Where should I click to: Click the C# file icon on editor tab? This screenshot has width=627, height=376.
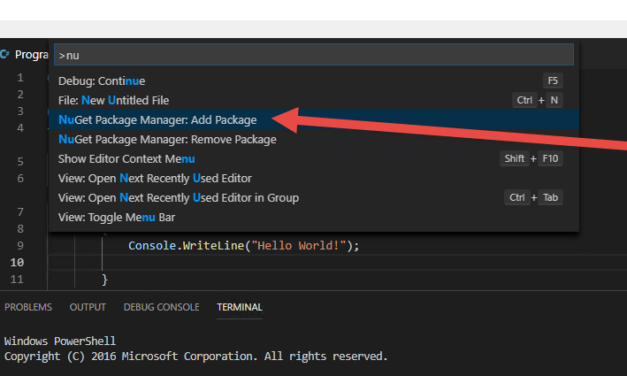click(x=5, y=54)
